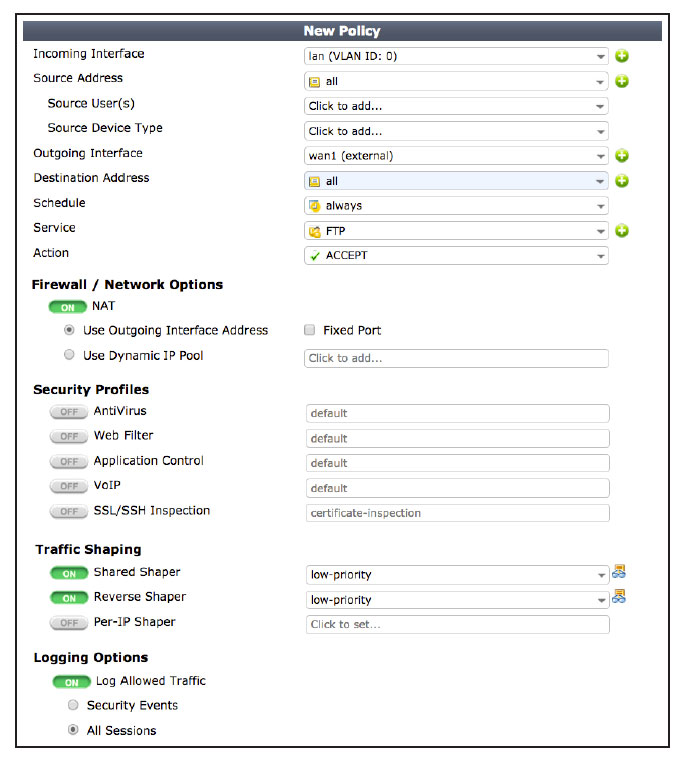680x768 pixels.
Task: Open Destination Address dropdown
Action: tap(456, 181)
